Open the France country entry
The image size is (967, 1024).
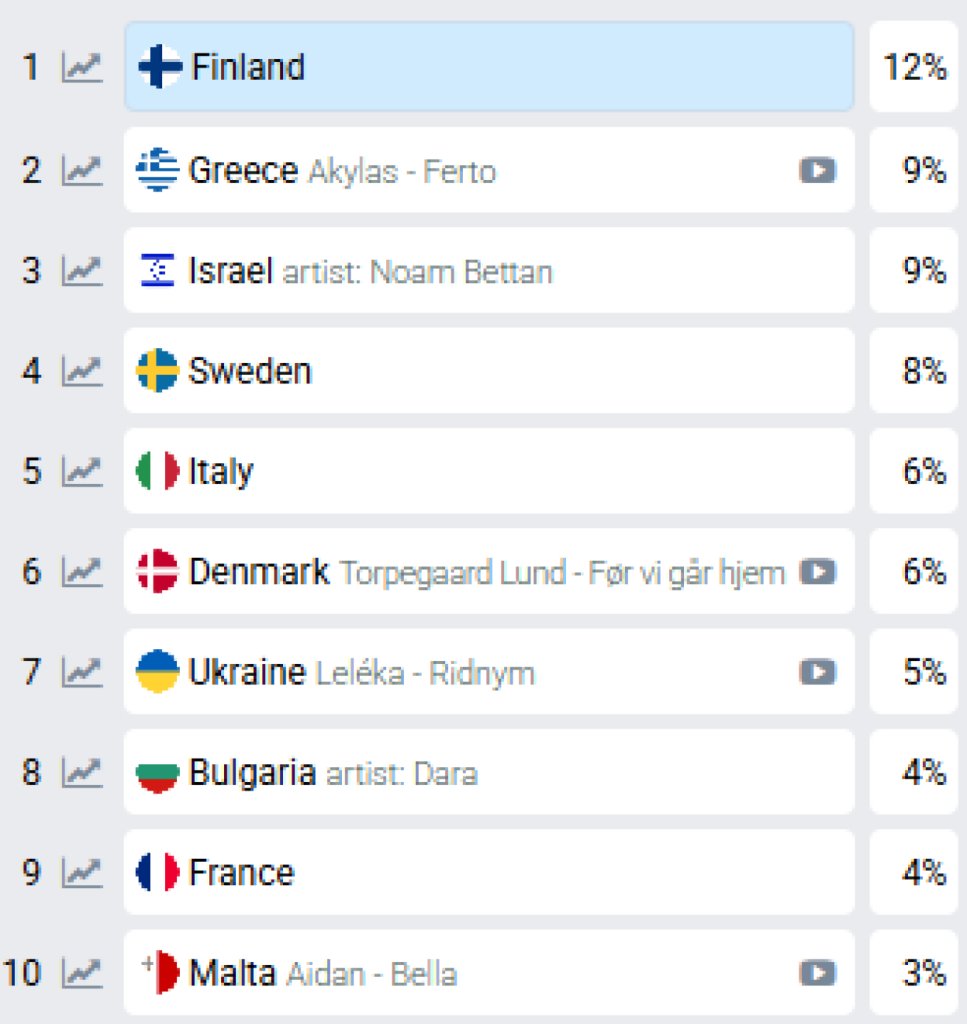489,873
